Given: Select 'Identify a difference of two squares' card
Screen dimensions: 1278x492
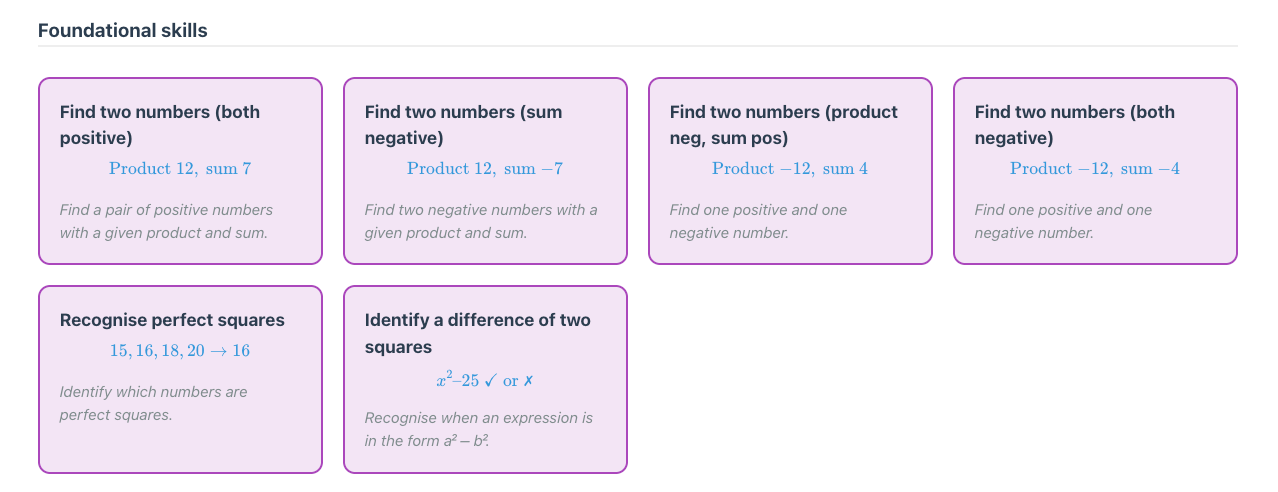Looking at the screenshot, I should click(x=485, y=379).
